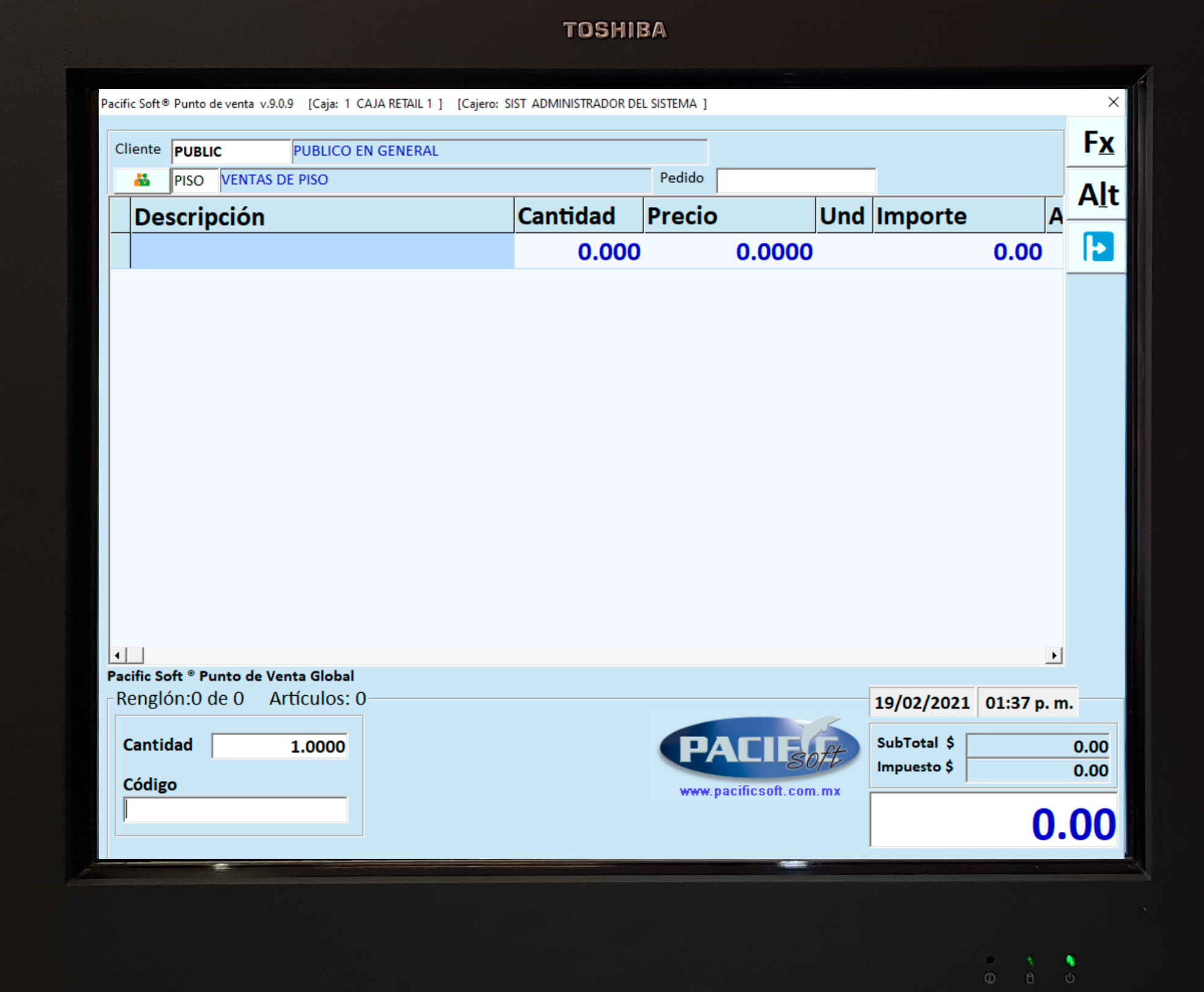The width and height of the screenshot is (1204, 992).
Task: Click the Código barcode input field
Action: point(236,810)
